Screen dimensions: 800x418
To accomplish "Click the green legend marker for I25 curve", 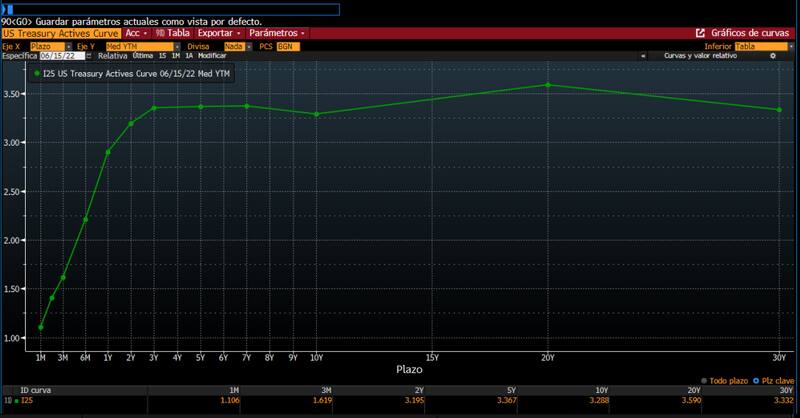I will [36, 73].
